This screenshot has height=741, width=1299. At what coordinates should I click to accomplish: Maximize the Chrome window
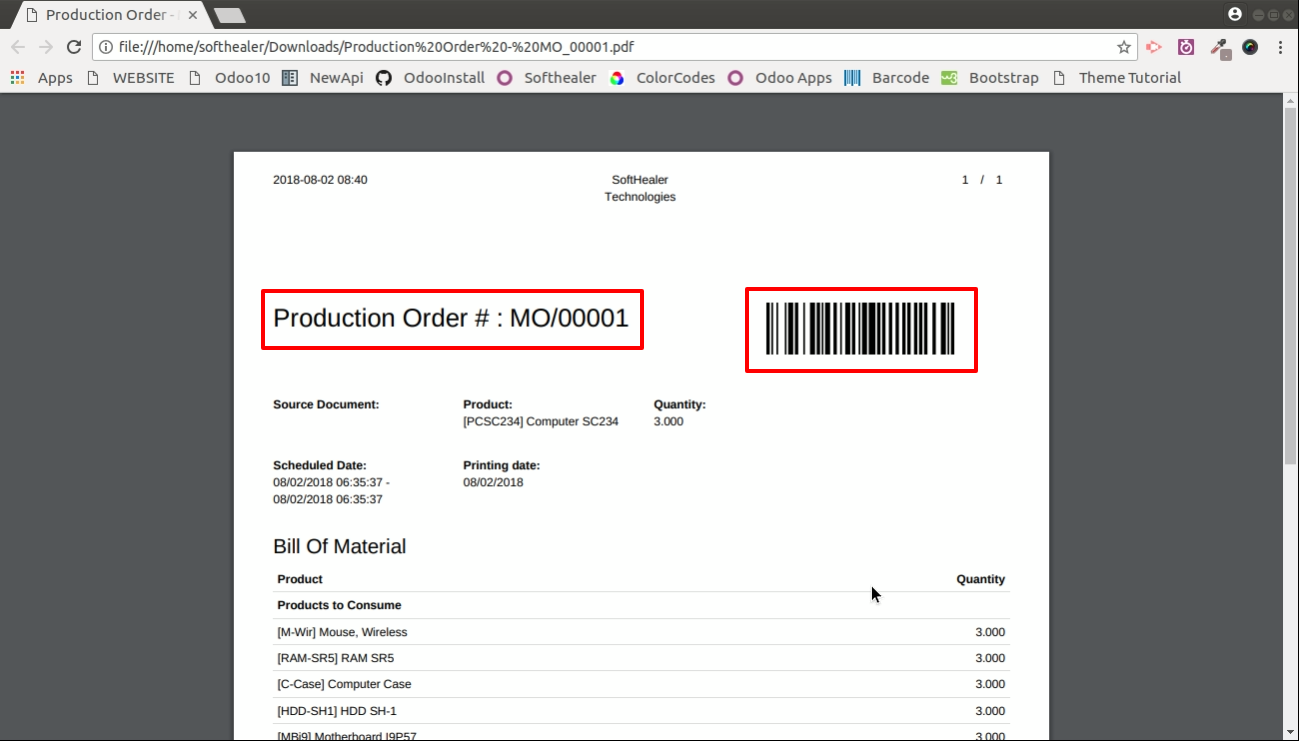pyautogui.click(x=1273, y=14)
